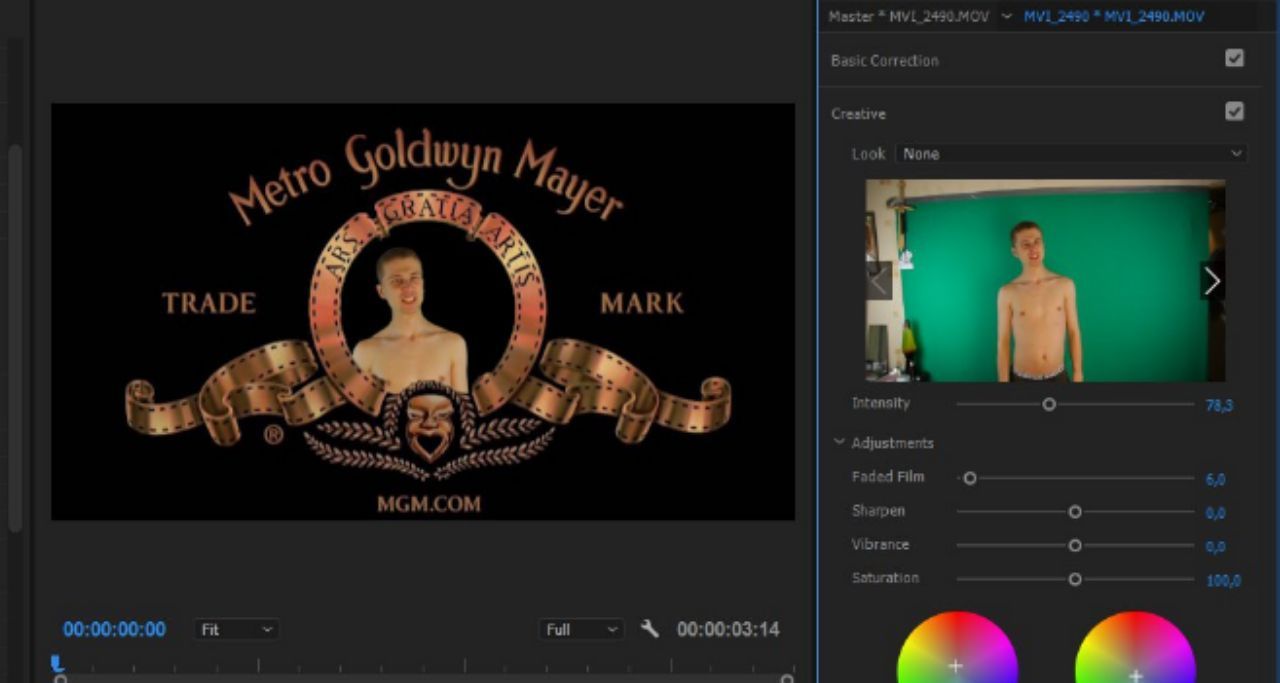1280x683 pixels.
Task: Click the Faded Film slider handle
Action: click(x=970, y=478)
